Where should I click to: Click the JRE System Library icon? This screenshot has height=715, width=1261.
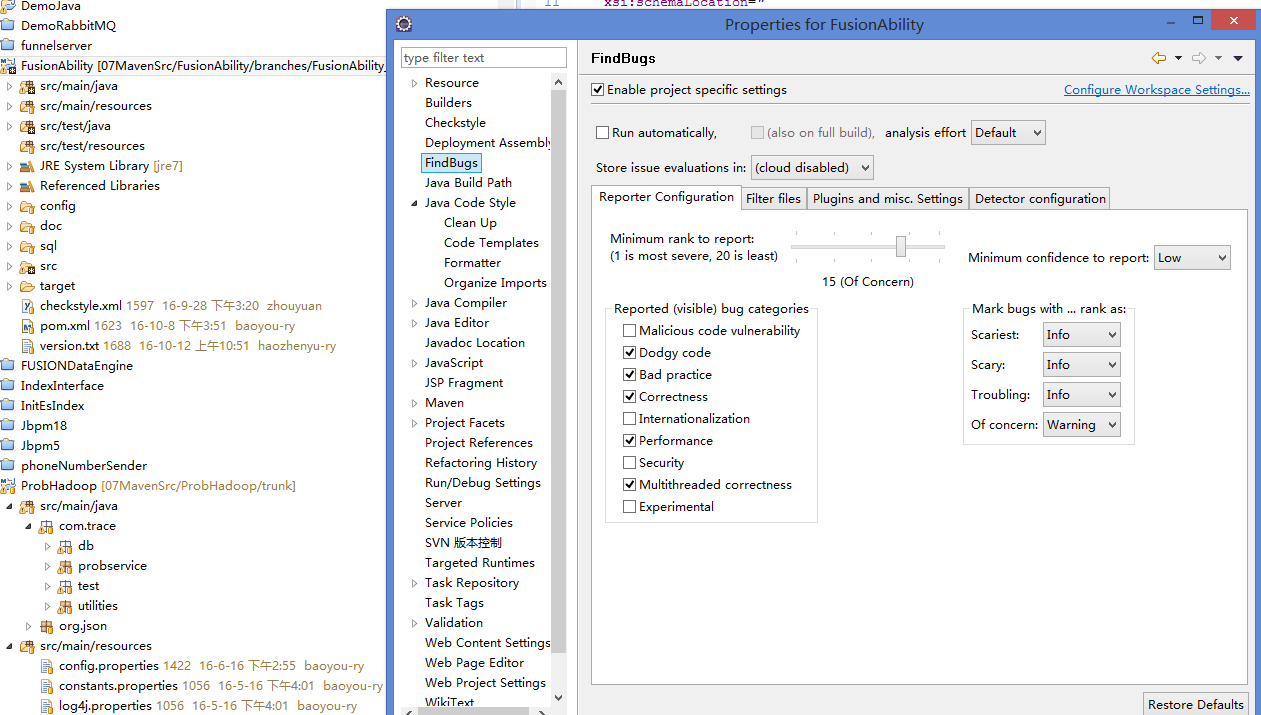pos(27,166)
